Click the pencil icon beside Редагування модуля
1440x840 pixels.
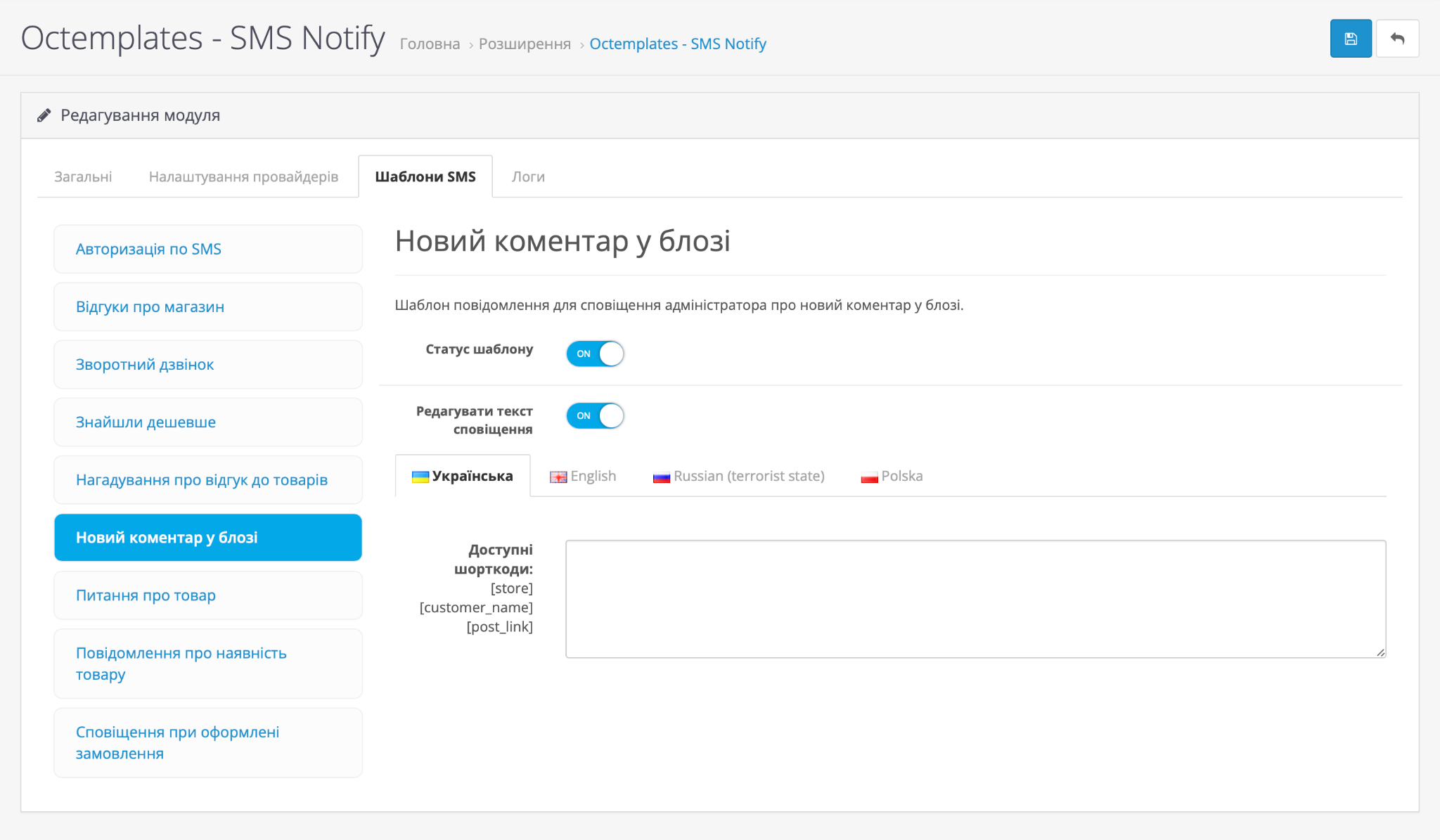point(44,115)
